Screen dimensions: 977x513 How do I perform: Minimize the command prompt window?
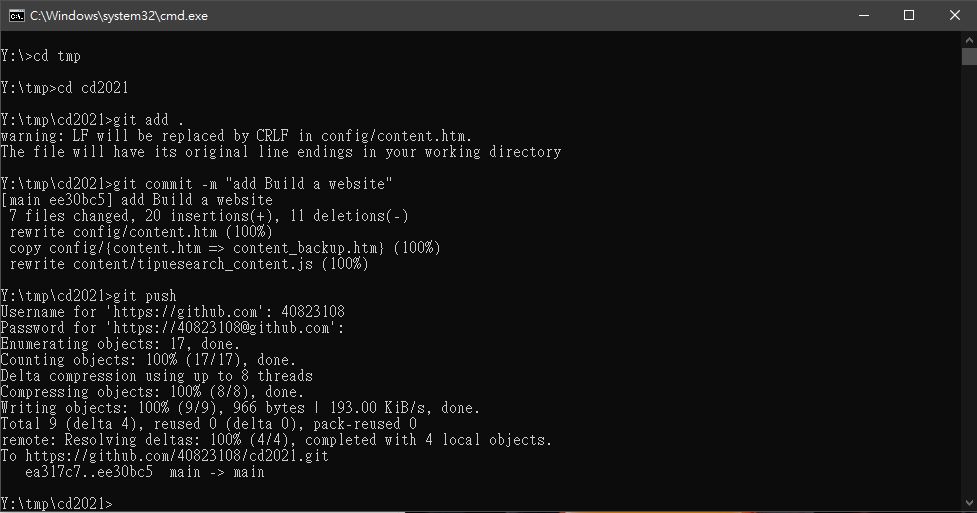pyautogui.click(x=864, y=16)
